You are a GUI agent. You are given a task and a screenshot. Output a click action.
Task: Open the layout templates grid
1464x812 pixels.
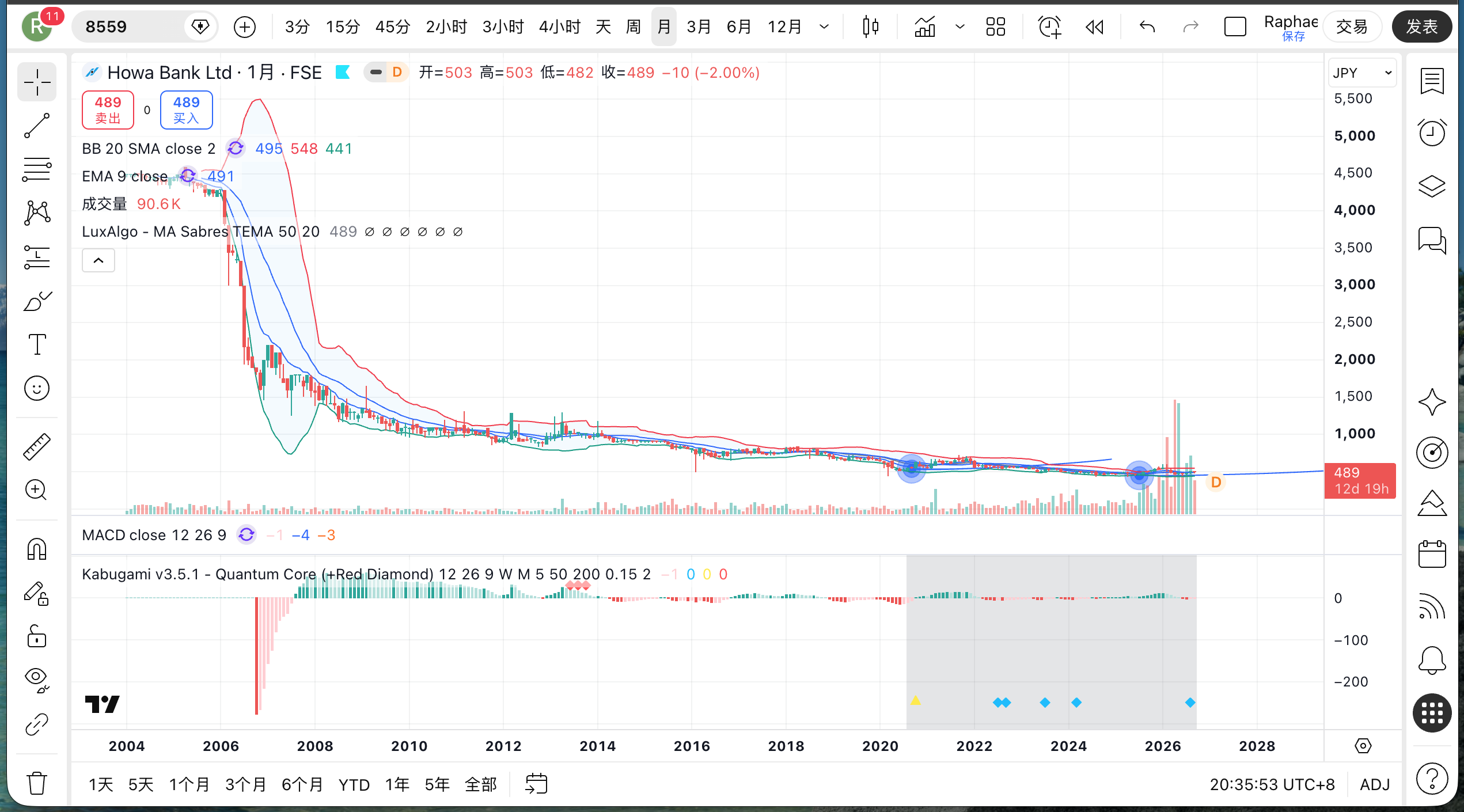(x=995, y=26)
